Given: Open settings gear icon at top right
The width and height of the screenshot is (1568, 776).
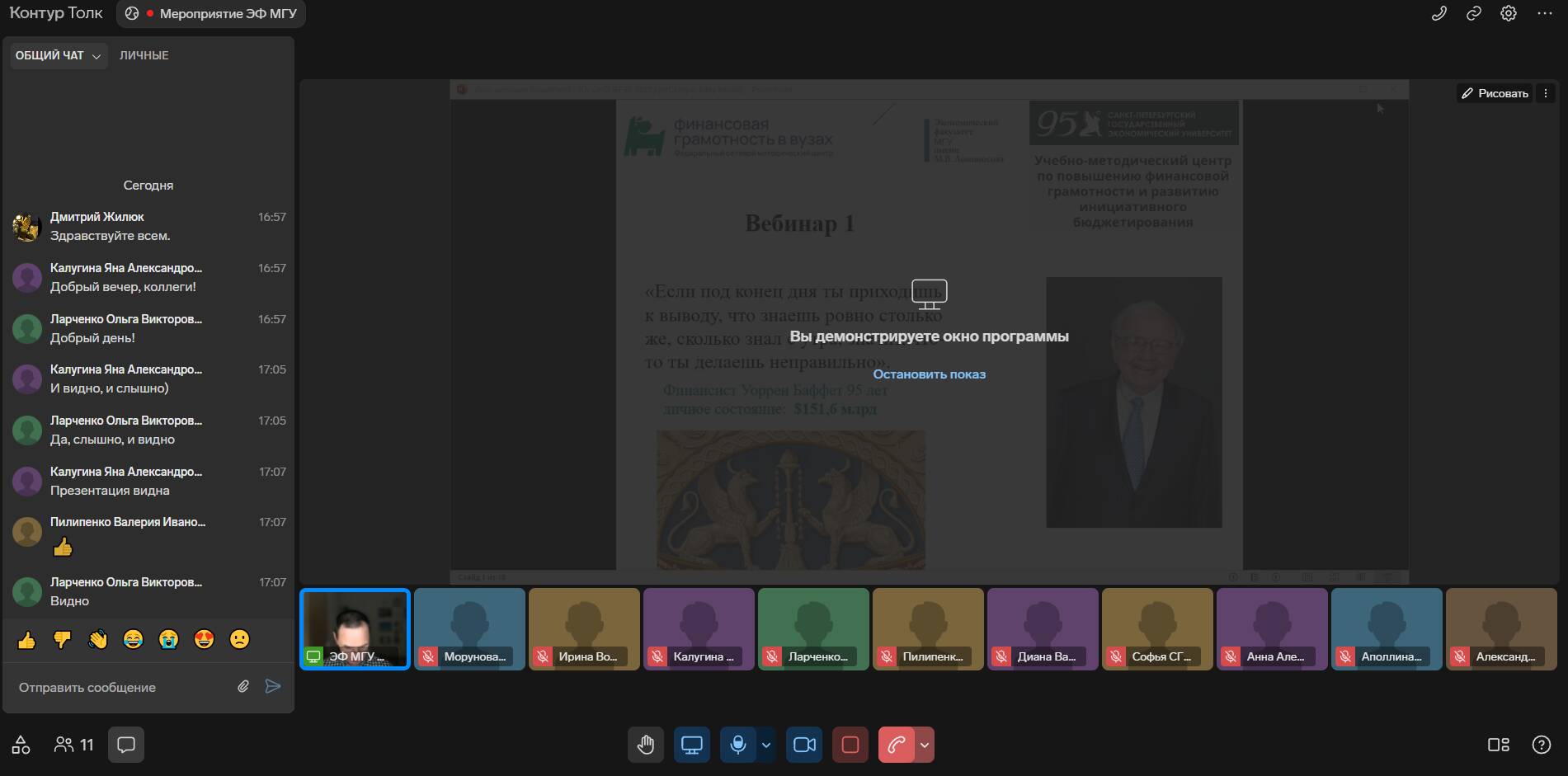Looking at the screenshot, I should pyautogui.click(x=1508, y=13).
